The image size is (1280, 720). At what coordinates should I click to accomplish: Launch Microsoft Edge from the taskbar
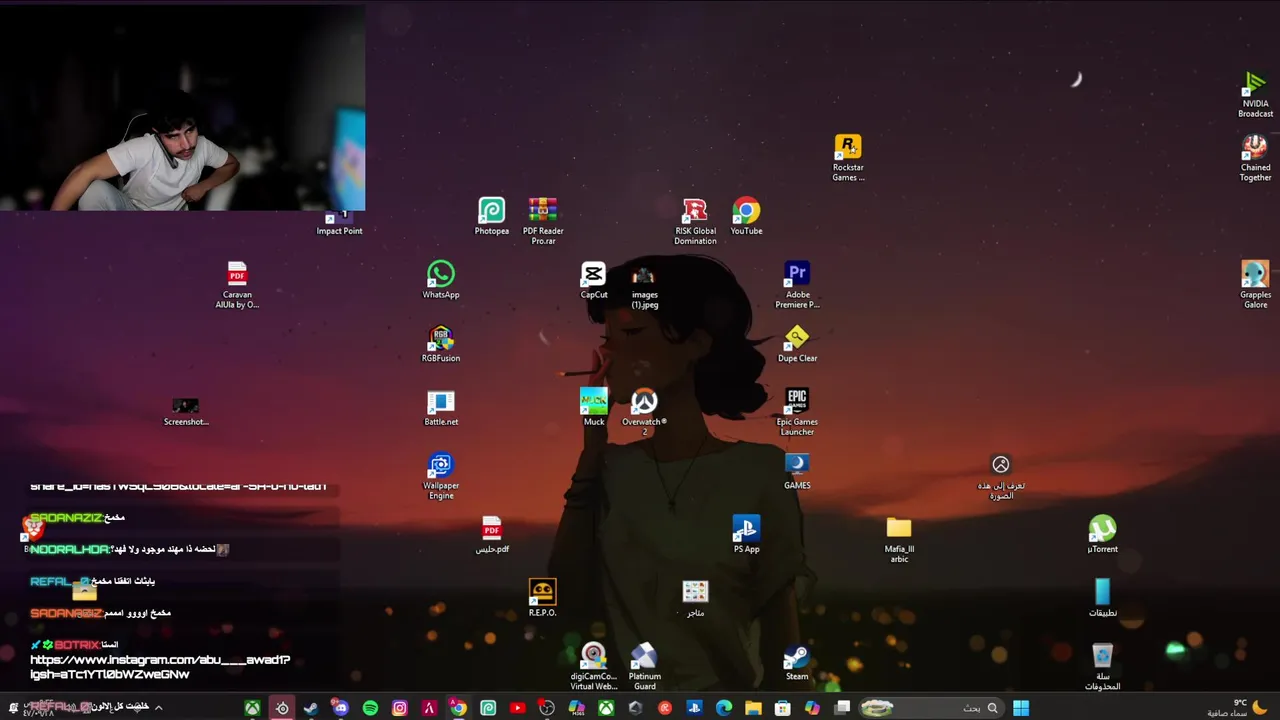point(724,708)
